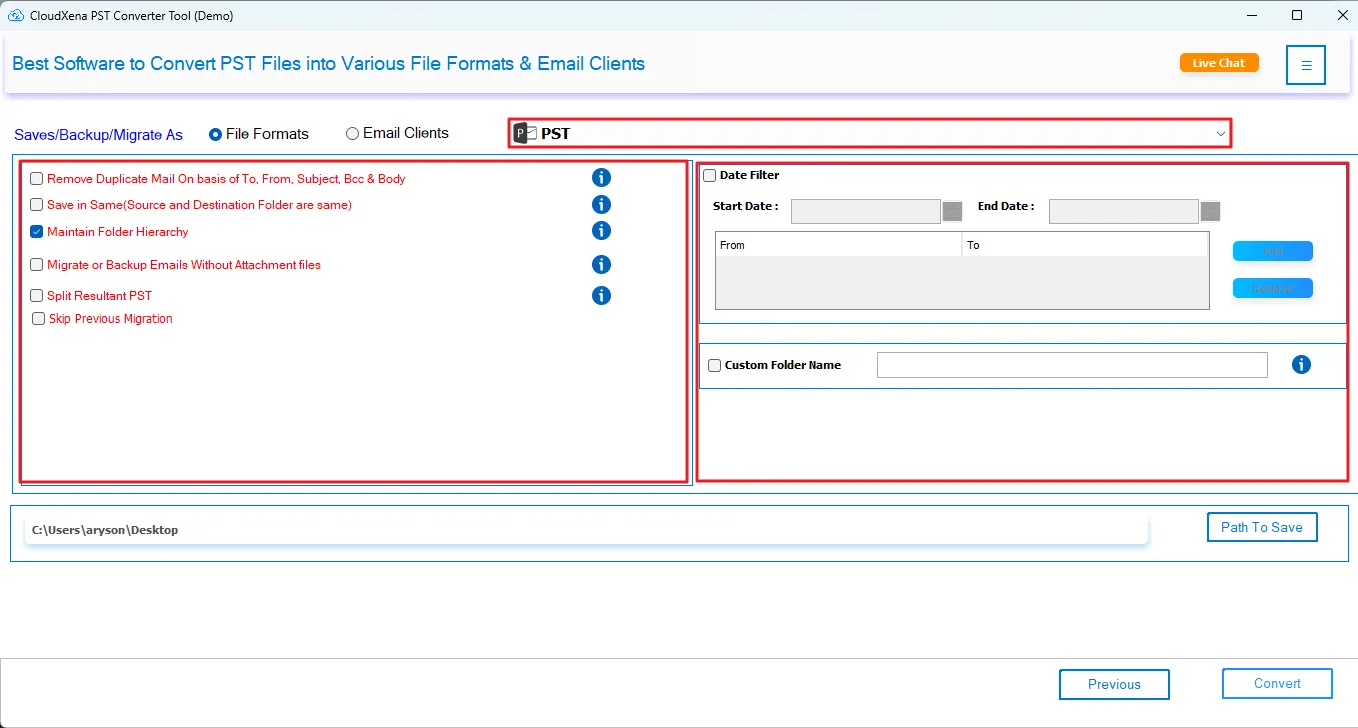Click info icon beside Split Resultant PST
Screen dimensions: 1358x728
click(x=601, y=296)
